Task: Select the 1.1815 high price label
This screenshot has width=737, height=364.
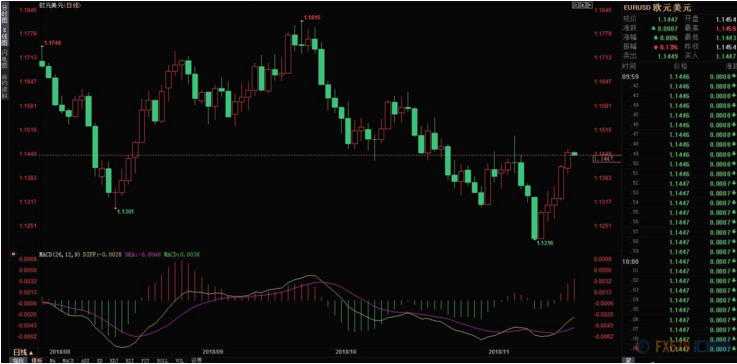Action: click(x=312, y=17)
